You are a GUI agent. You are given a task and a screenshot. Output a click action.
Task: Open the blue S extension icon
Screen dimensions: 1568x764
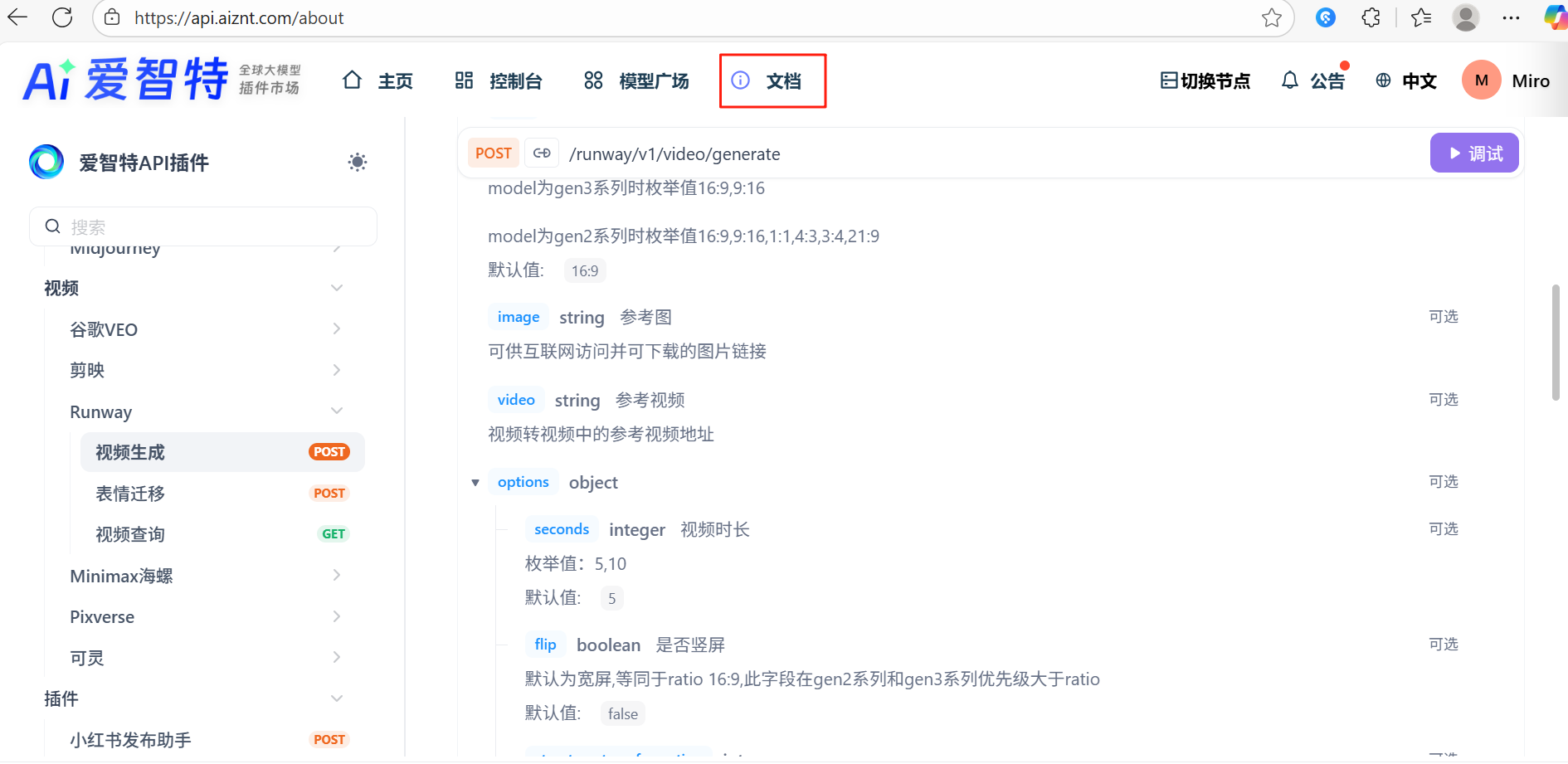(x=1326, y=17)
